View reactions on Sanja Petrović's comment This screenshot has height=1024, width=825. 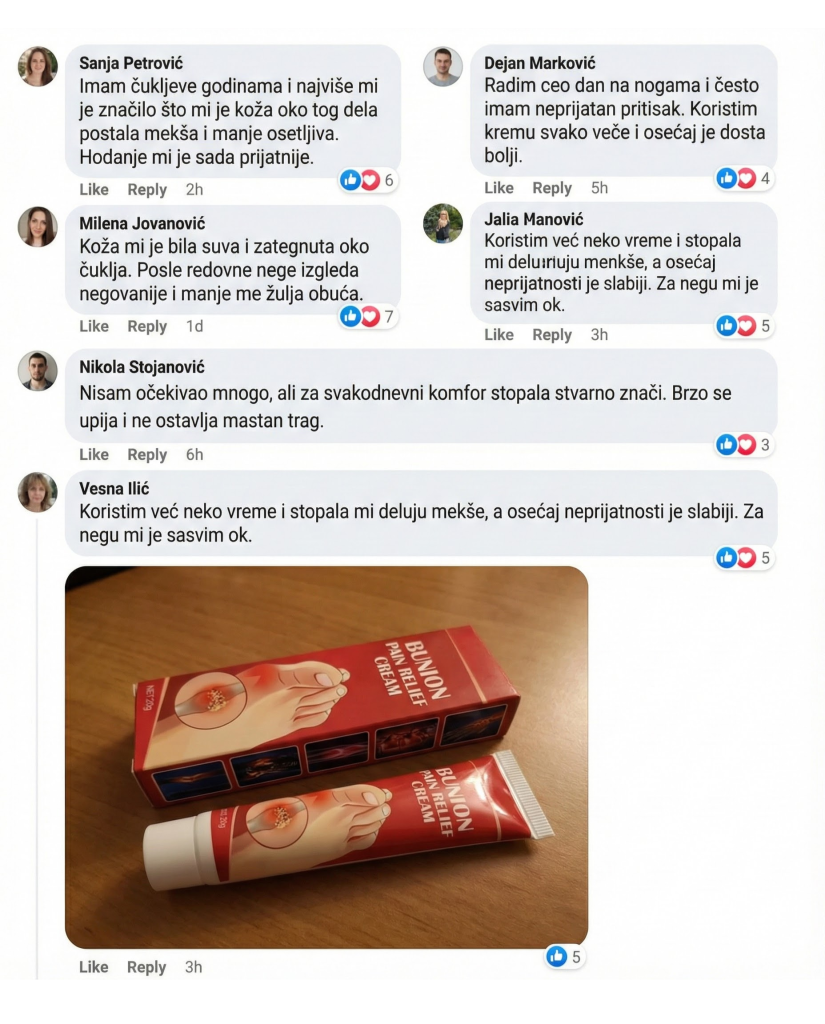[368, 180]
